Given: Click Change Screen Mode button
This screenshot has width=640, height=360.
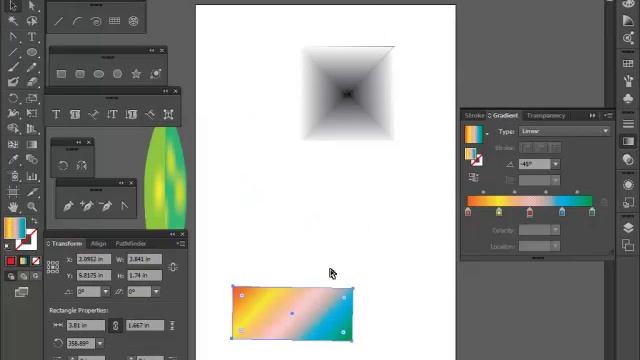Looking at the screenshot, I should click(x=21, y=292).
